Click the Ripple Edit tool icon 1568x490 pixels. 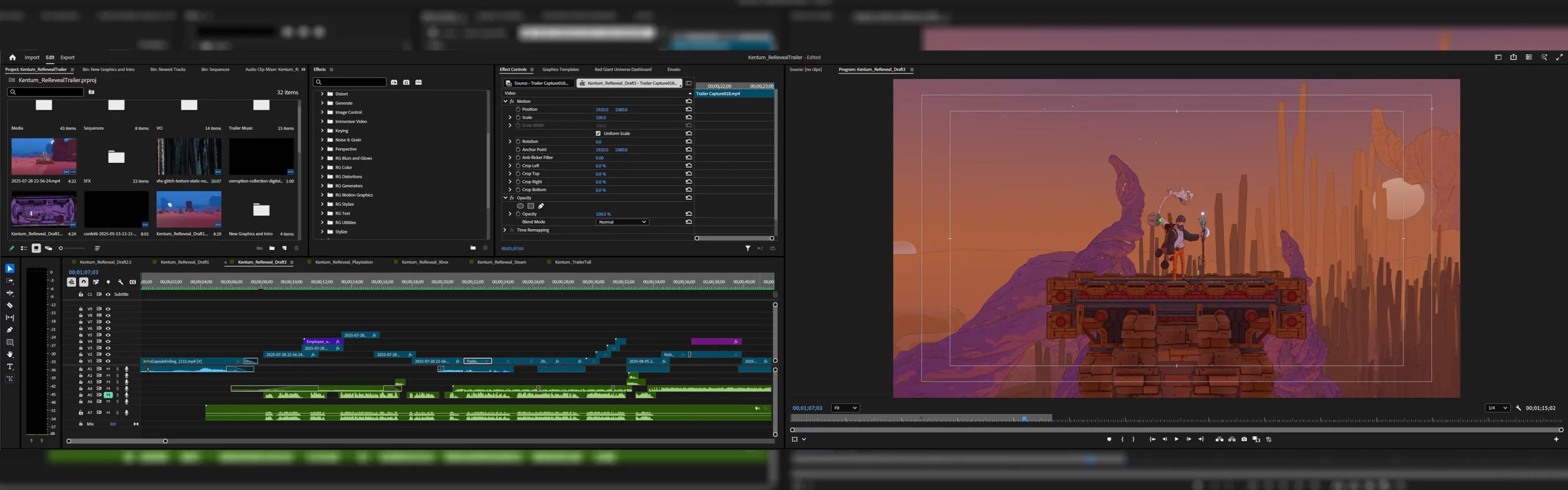pyautogui.click(x=10, y=293)
